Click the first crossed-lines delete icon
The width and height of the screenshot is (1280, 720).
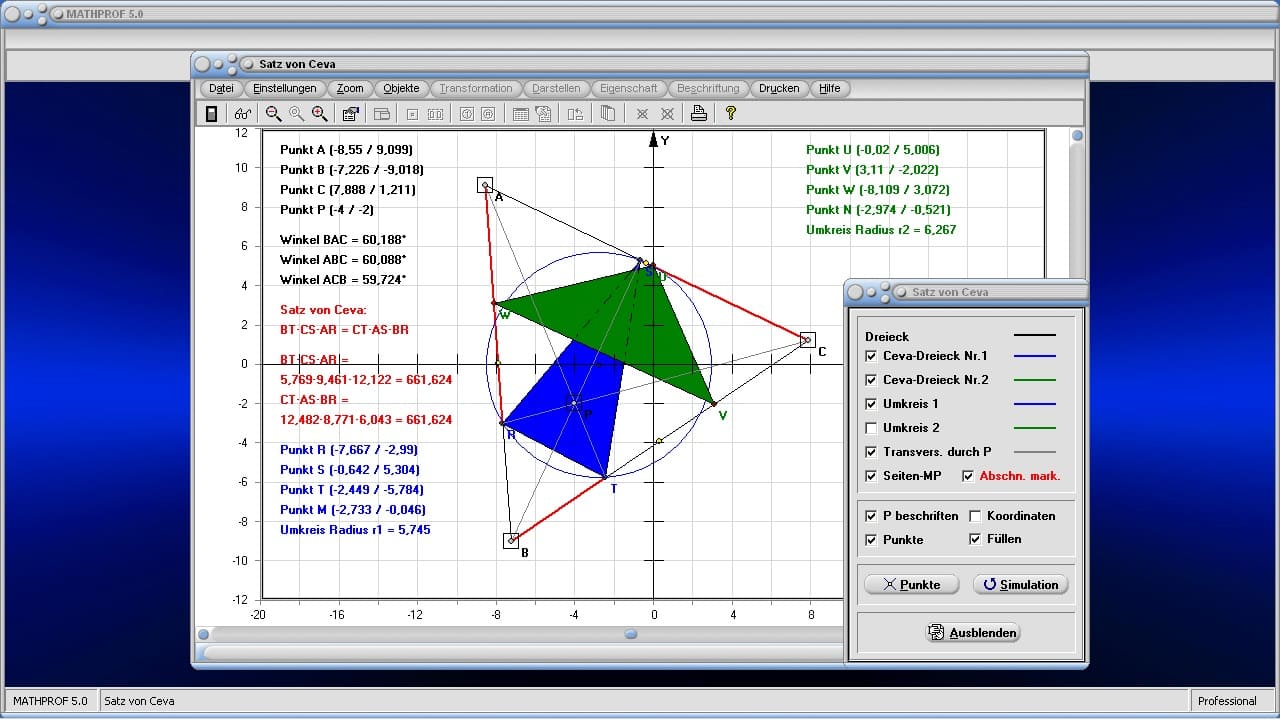pos(642,114)
